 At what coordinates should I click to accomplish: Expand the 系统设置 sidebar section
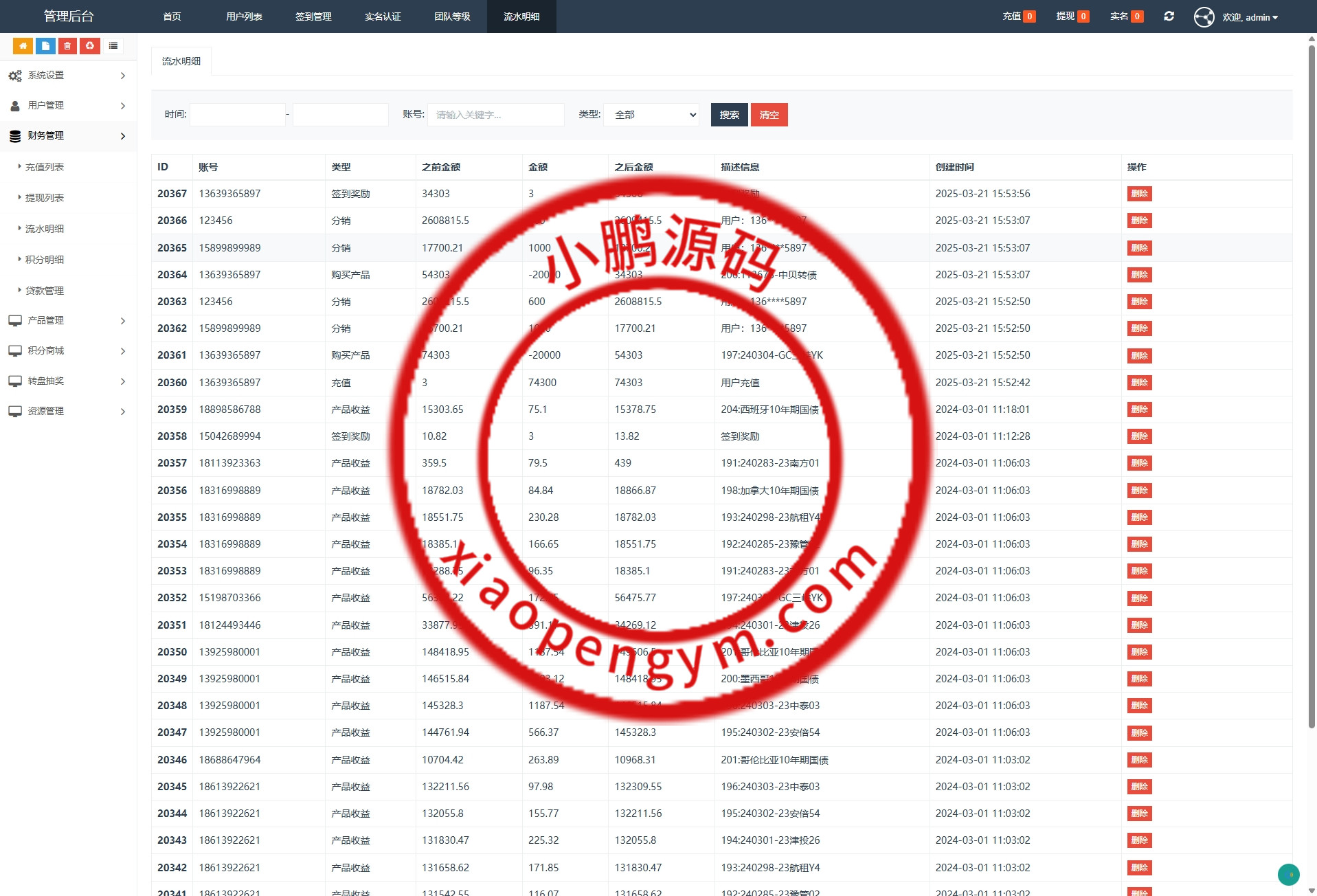tap(68, 76)
